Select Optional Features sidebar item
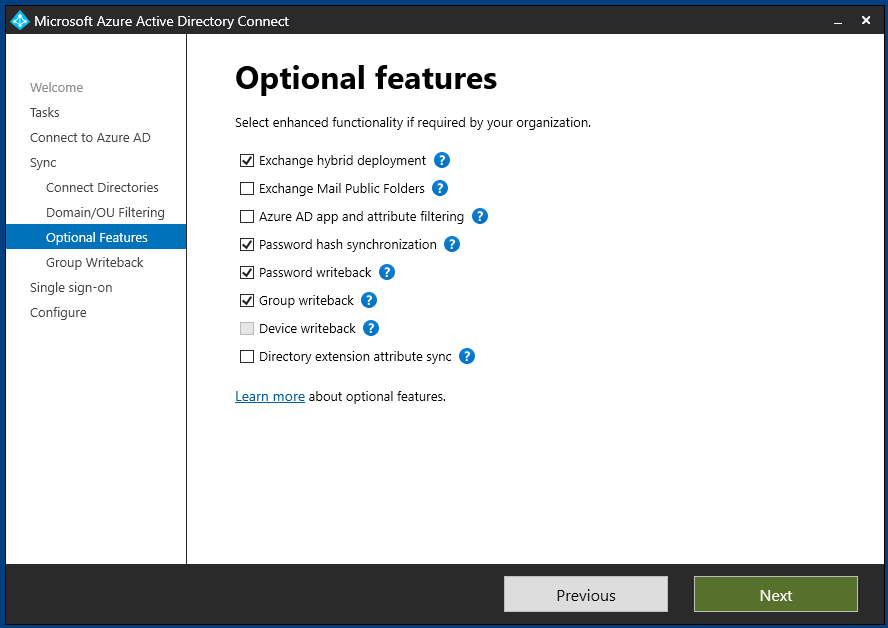Image resolution: width=888 pixels, height=628 pixels. 96,237
